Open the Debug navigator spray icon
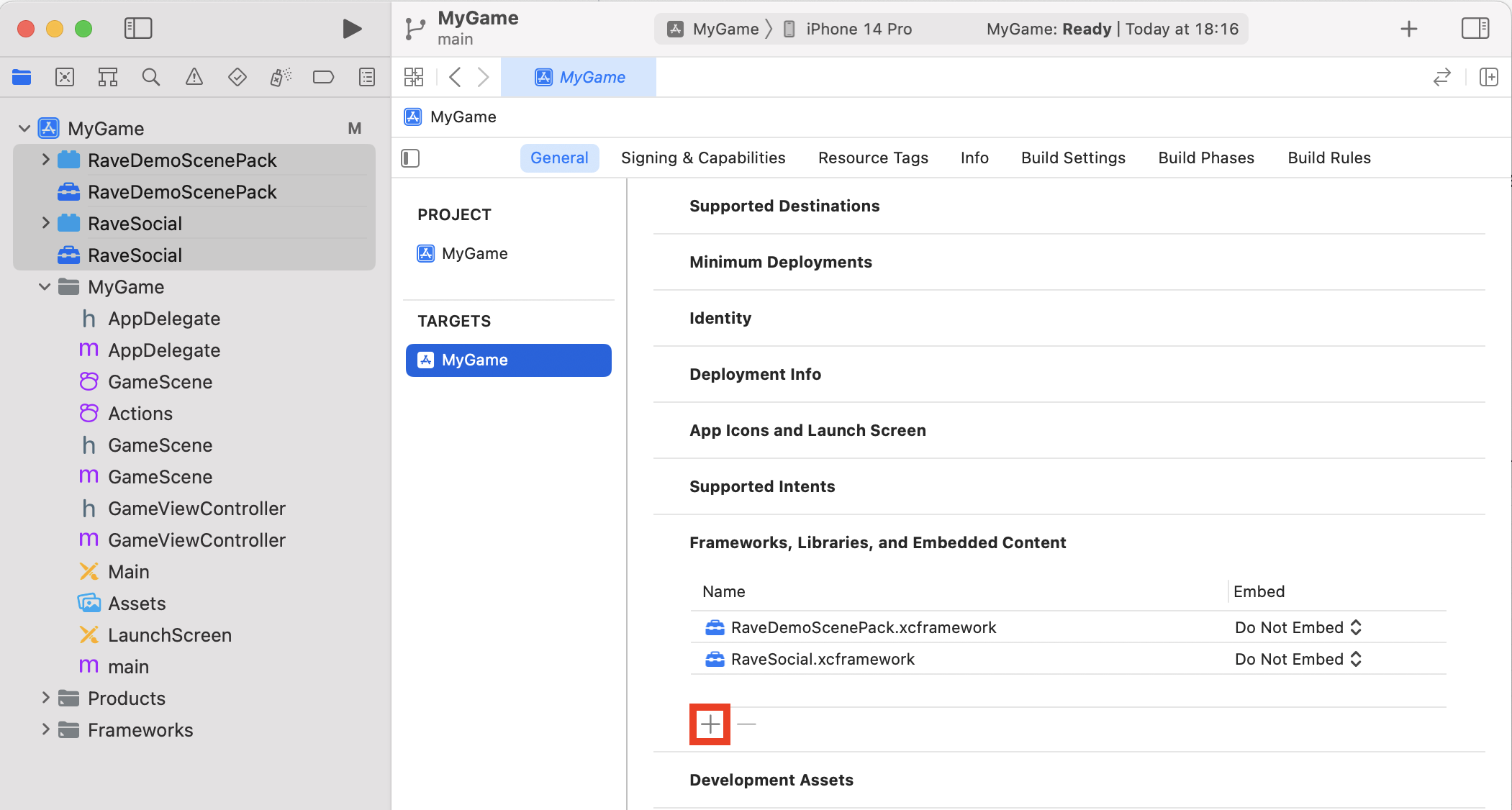Screen dimensions: 1512x810 coord(281,77)
